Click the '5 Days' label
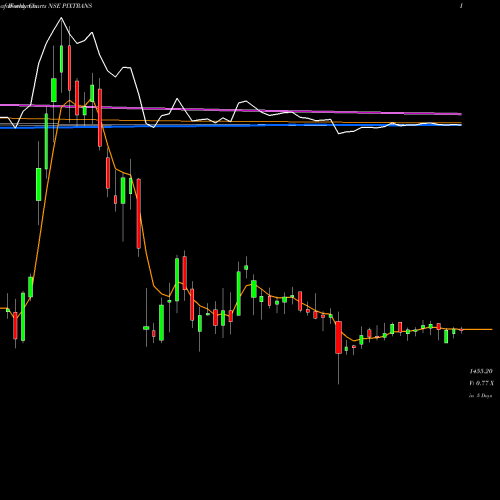The image size is (500, 500). click(x=484, y=396)
